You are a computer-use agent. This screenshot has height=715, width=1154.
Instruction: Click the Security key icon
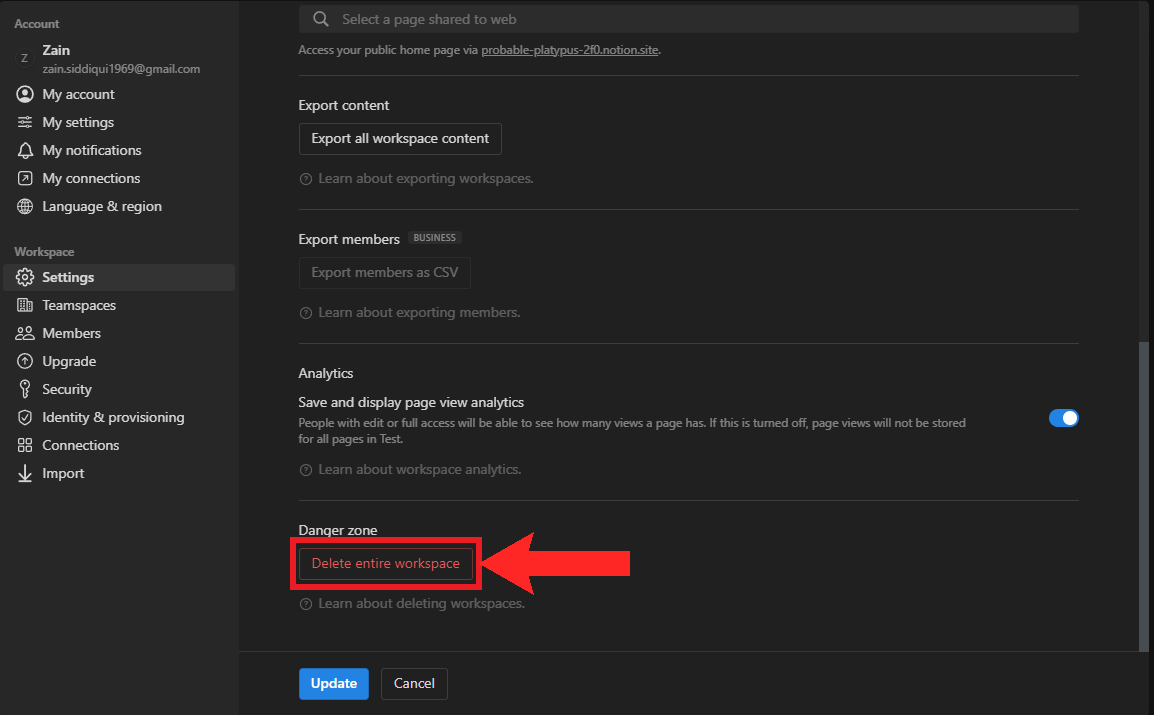pyautogui.click(x=25, y=389)
